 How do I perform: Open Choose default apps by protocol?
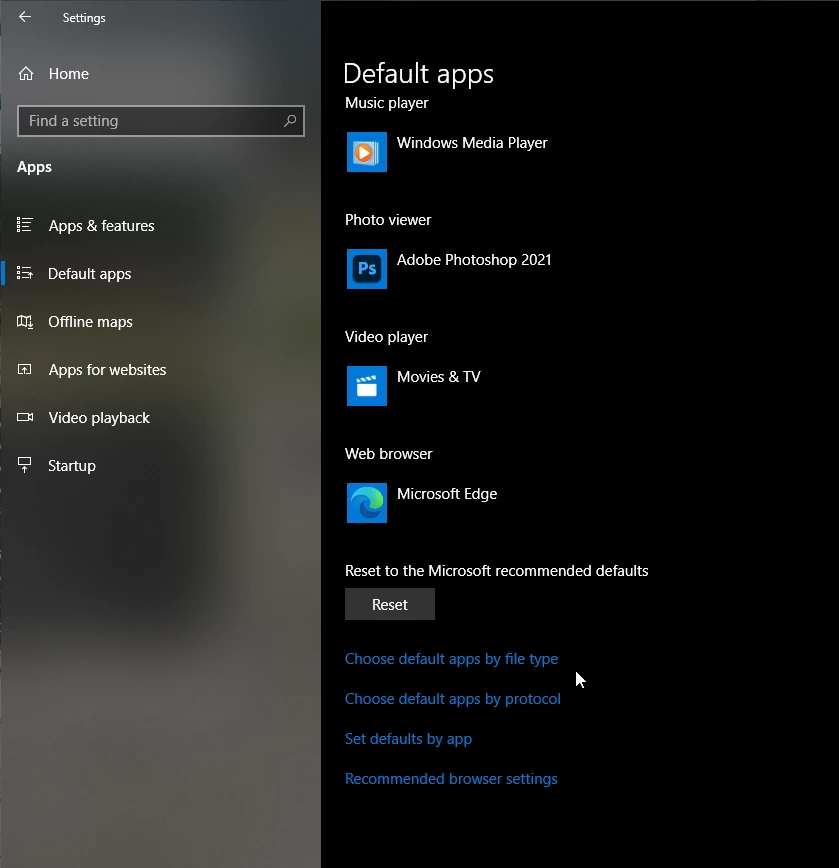(453, 699)
